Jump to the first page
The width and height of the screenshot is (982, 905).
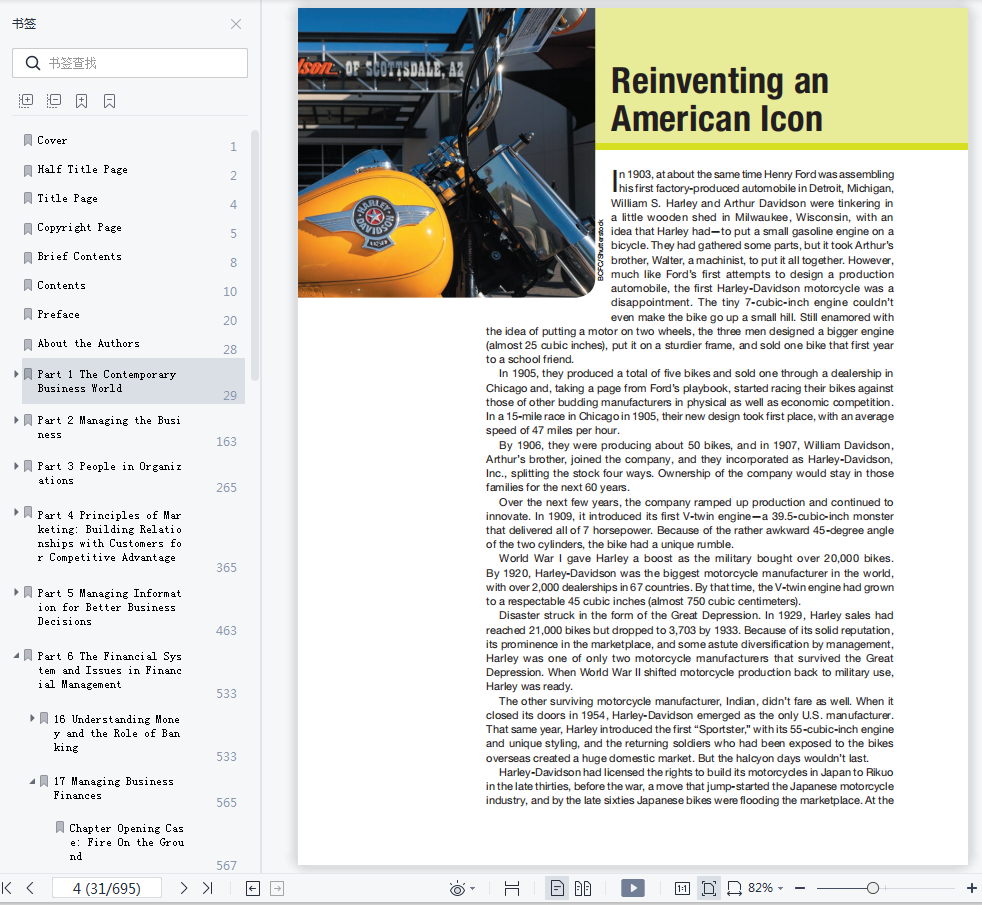[8, 888]
